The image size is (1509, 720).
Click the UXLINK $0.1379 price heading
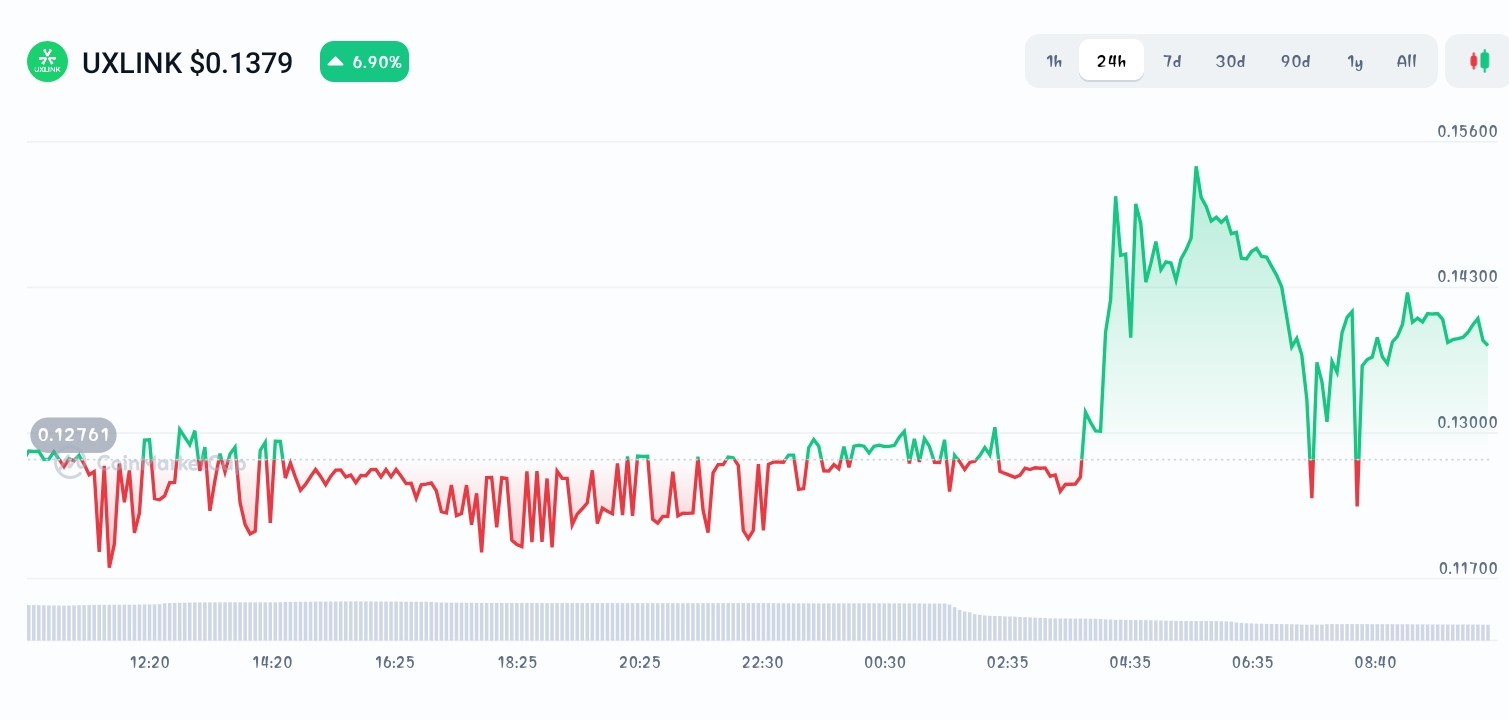186,62
